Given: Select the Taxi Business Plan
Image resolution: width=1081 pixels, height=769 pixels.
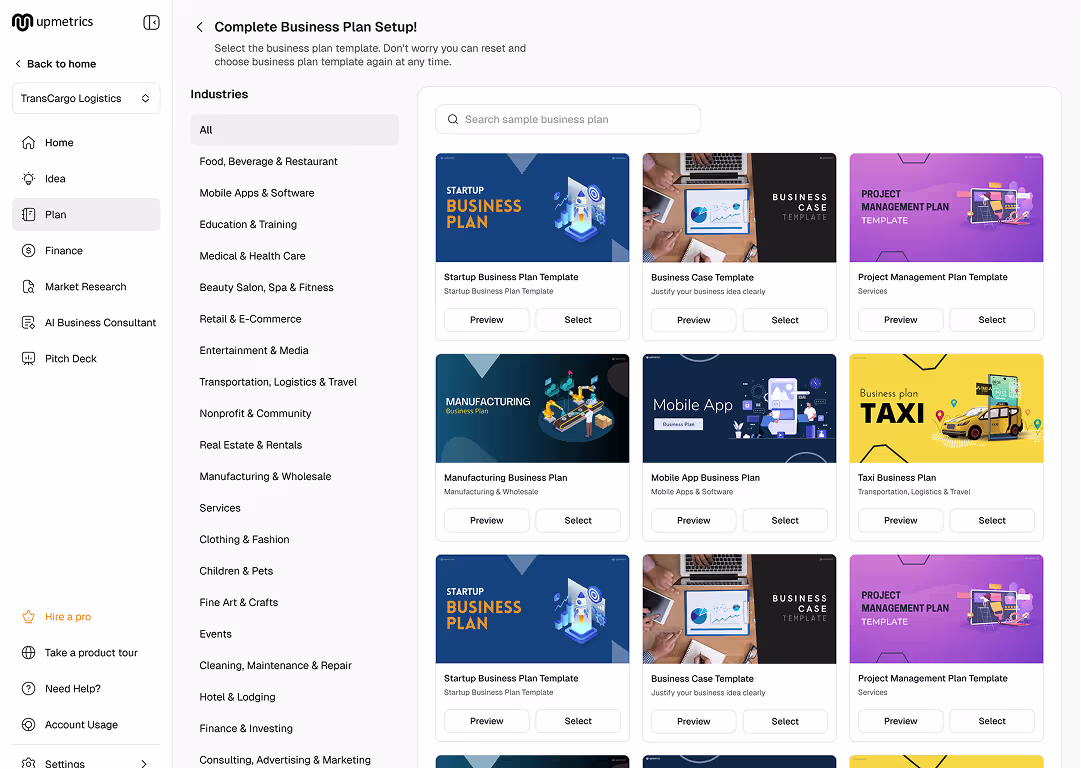Looking at the screenshot, I should tap(992, 521).
